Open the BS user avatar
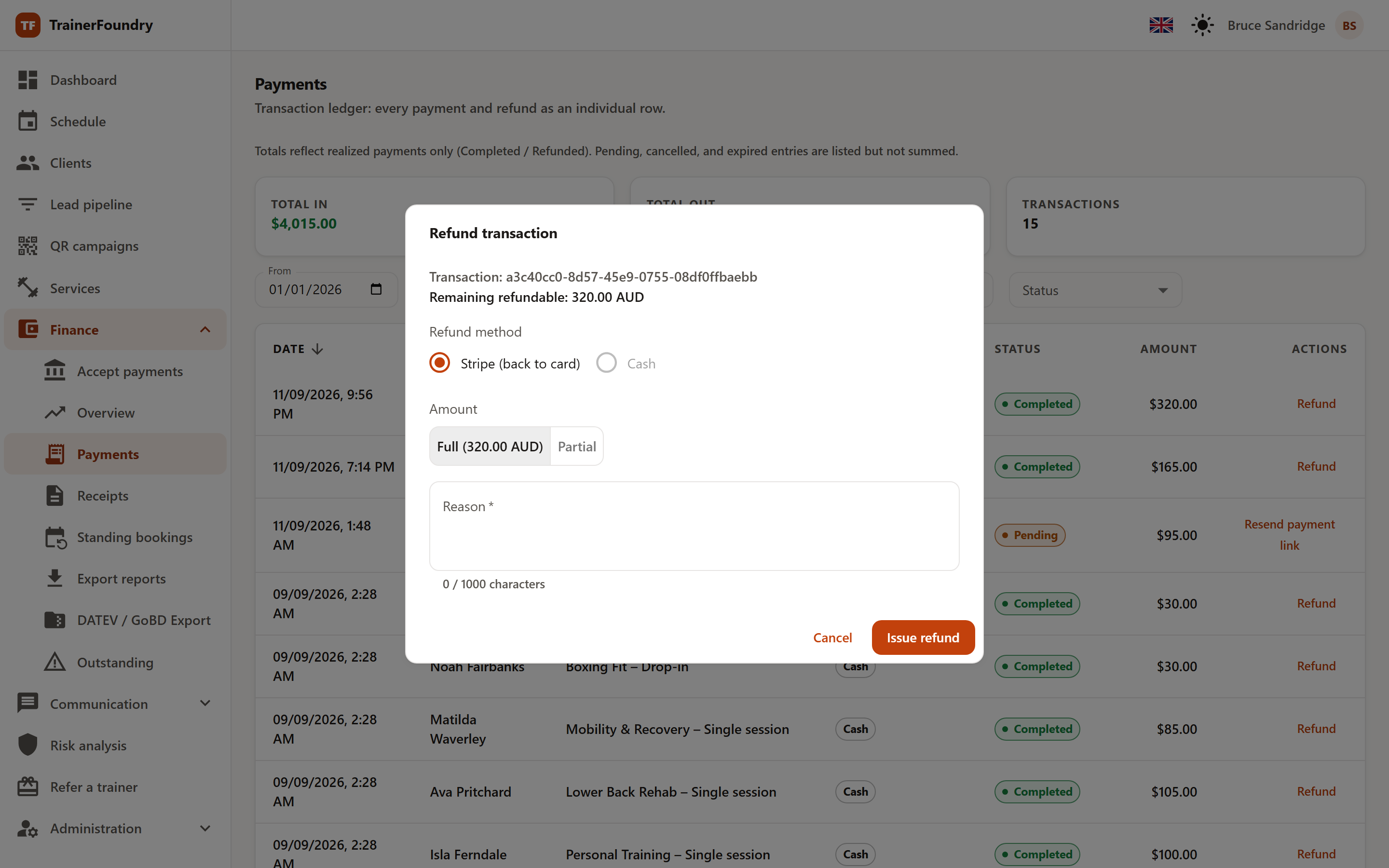 [x=1349, y=25]
